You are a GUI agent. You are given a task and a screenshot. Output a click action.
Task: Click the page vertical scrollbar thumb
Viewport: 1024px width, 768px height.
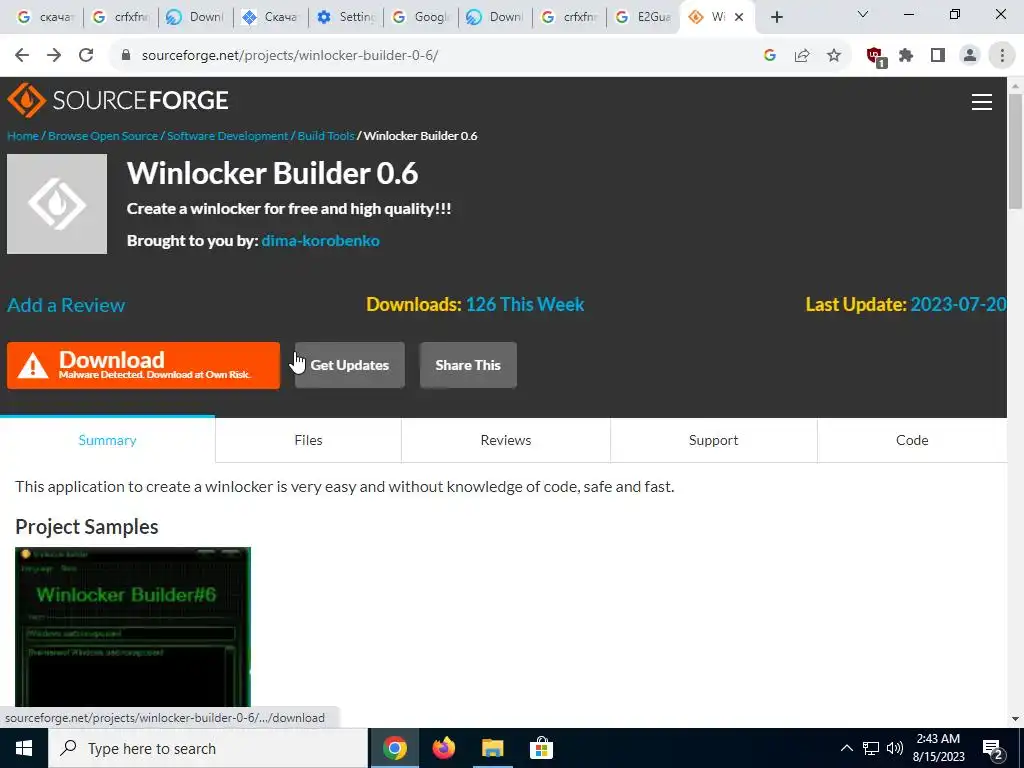pyautogui.click(x=1015, y=152)
